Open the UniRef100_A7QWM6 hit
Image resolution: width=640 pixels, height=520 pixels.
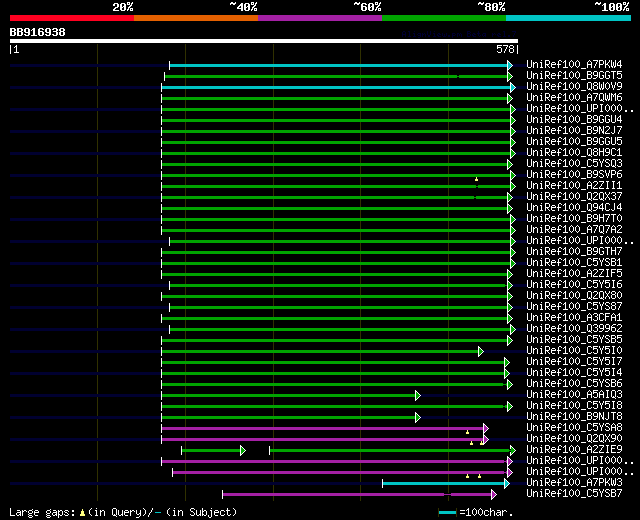(574, 97)
